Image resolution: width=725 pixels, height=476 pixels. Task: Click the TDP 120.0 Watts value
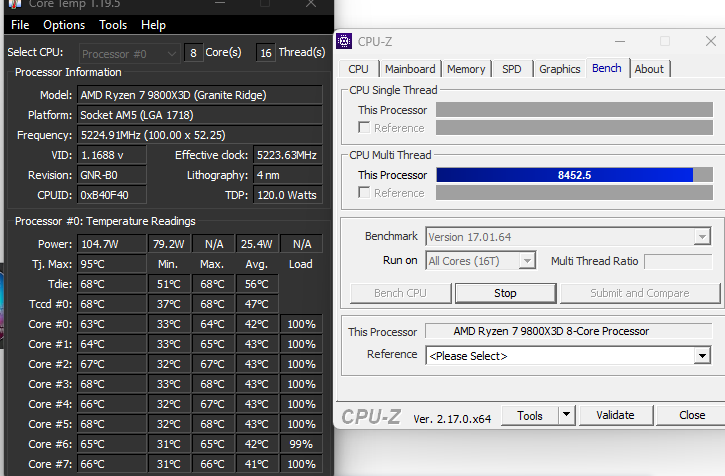click(x=288, y=195)
